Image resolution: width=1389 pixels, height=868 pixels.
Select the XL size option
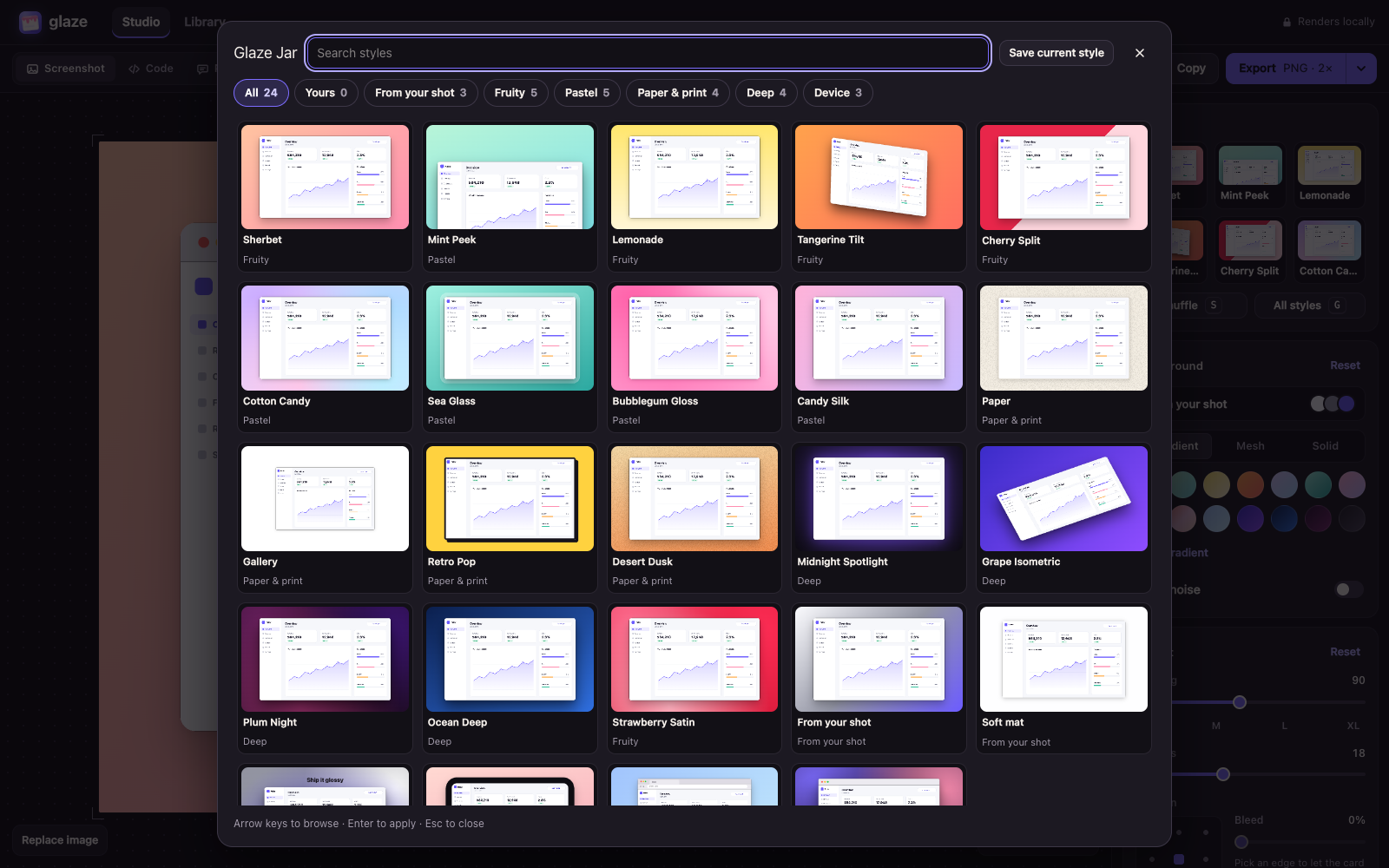tap(1353, 726)
